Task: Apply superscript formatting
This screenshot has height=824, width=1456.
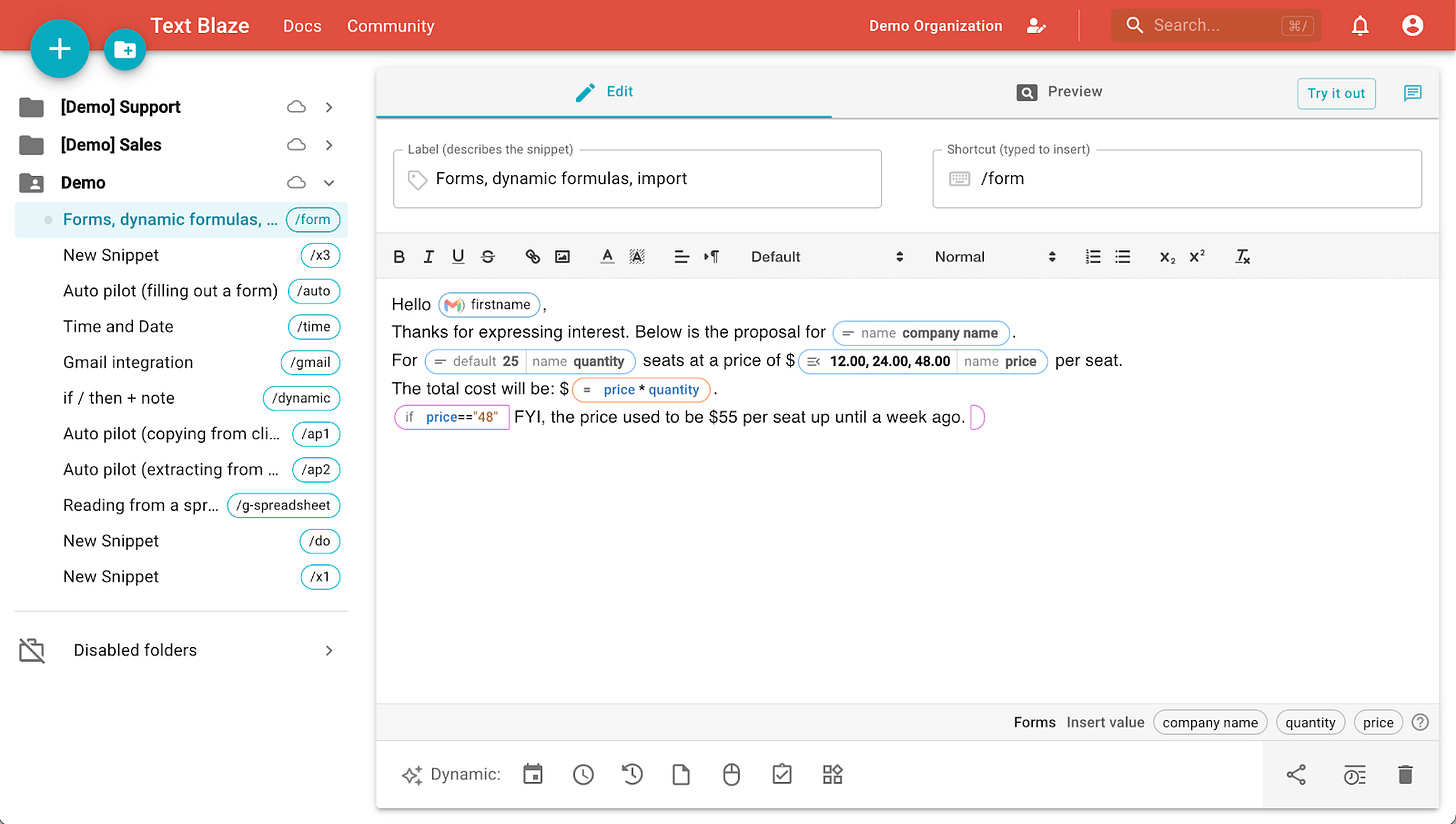Action: tap(1197, 257)
